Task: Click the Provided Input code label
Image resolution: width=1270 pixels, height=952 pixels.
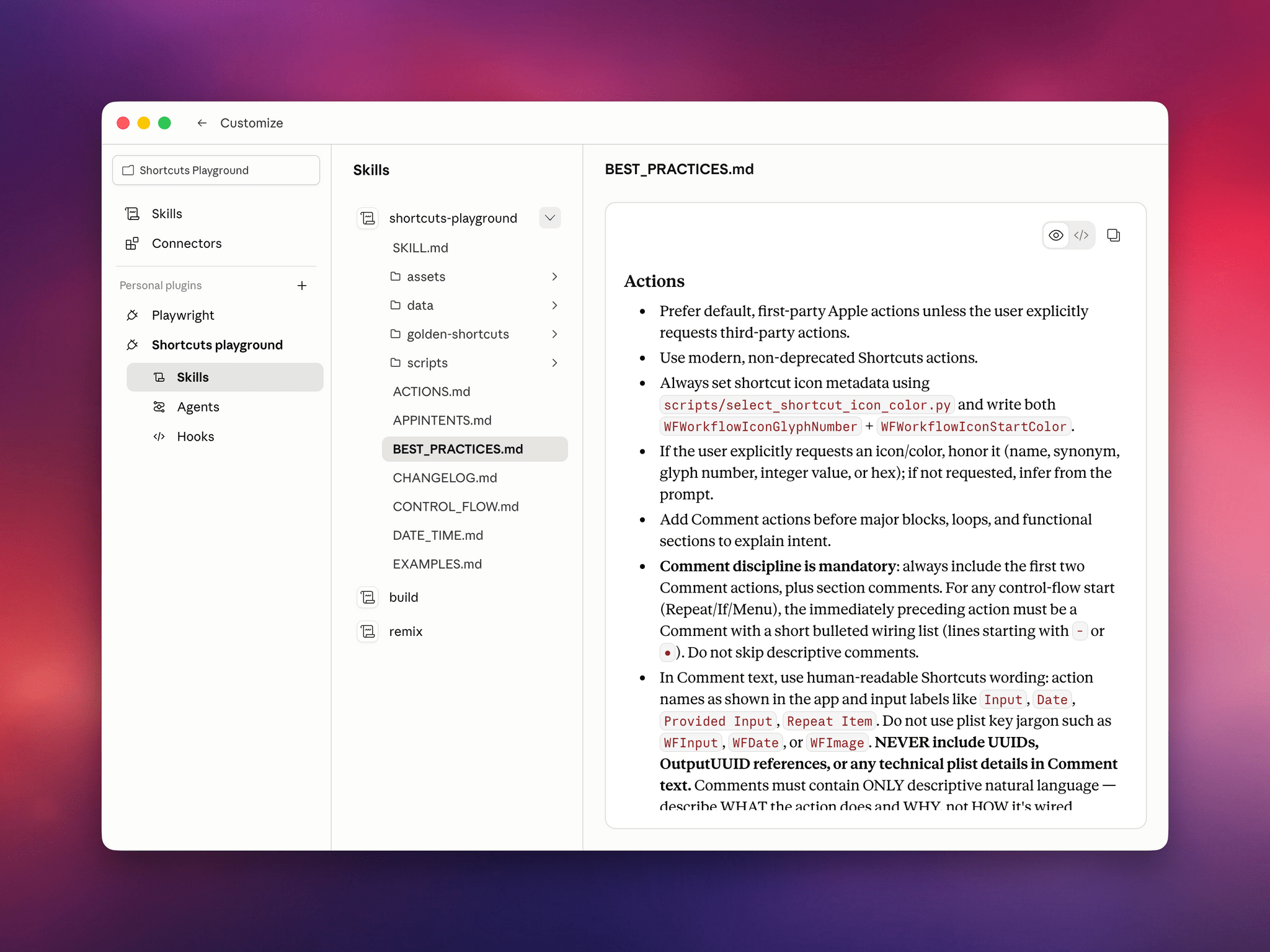Action: 717,721
